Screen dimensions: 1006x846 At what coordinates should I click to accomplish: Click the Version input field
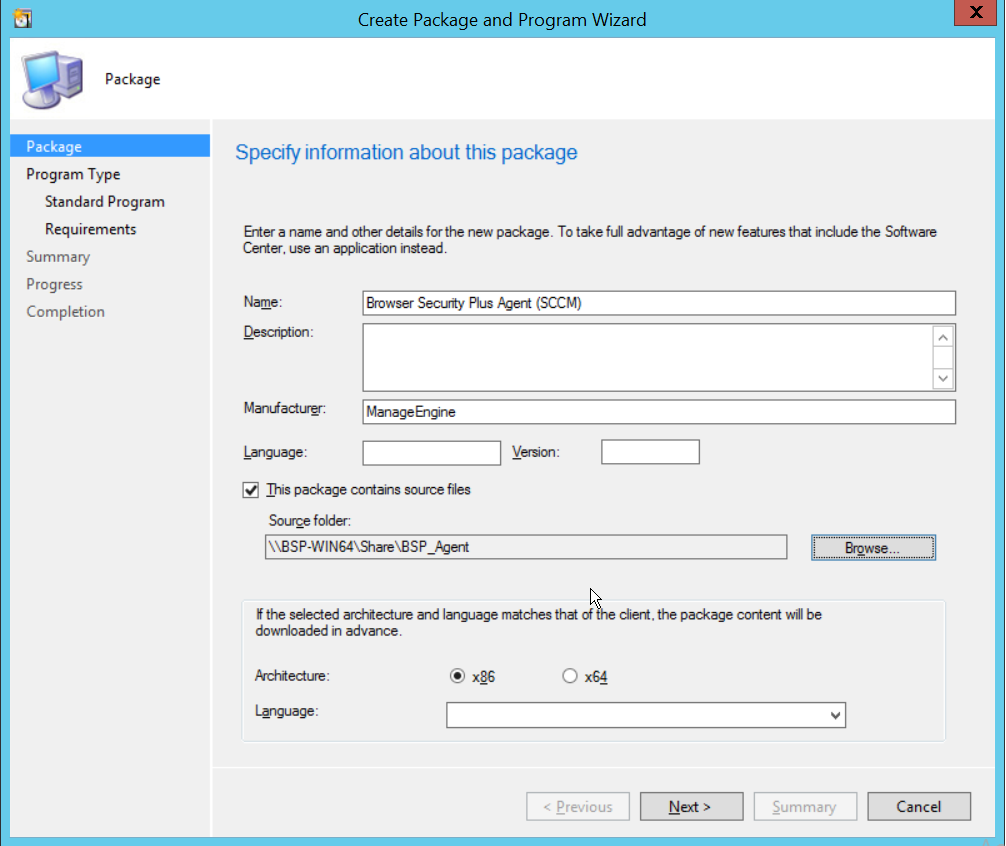pyautogui.click(x=650, y=452)
